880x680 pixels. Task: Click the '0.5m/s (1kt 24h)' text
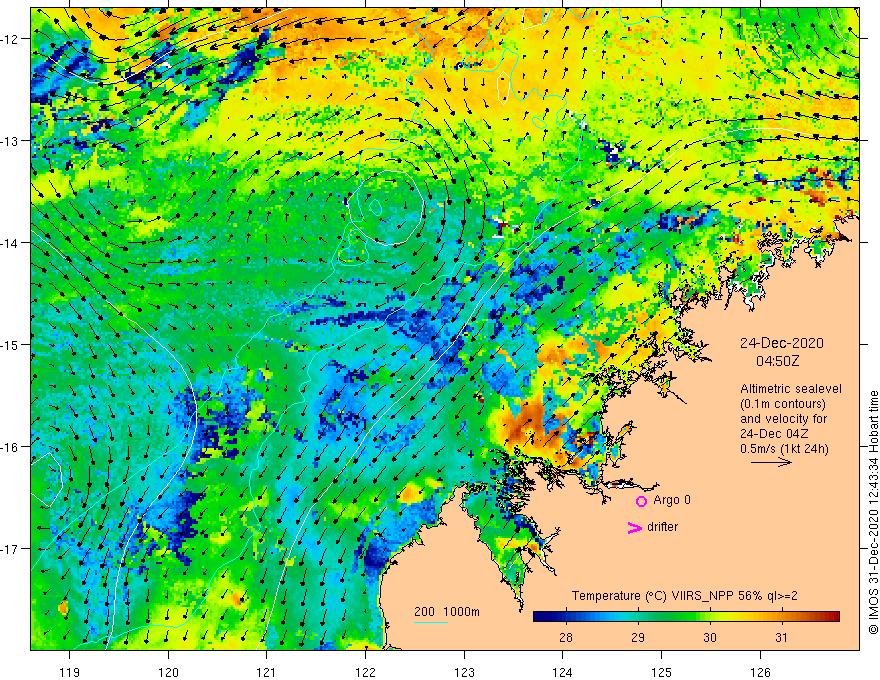tap(784, 448)
